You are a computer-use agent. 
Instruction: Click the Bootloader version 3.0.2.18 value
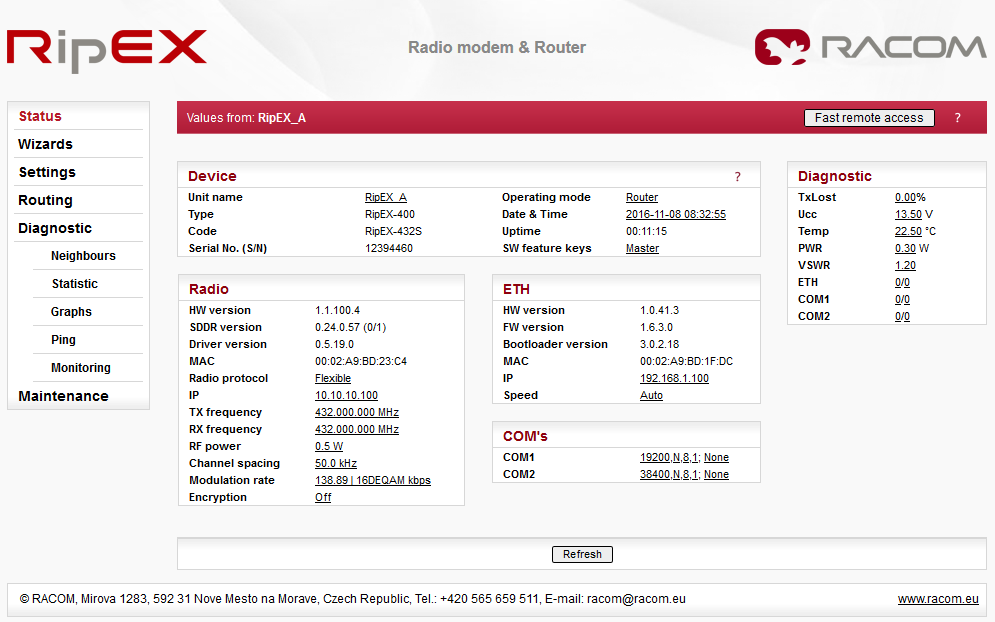click(659, 345)
